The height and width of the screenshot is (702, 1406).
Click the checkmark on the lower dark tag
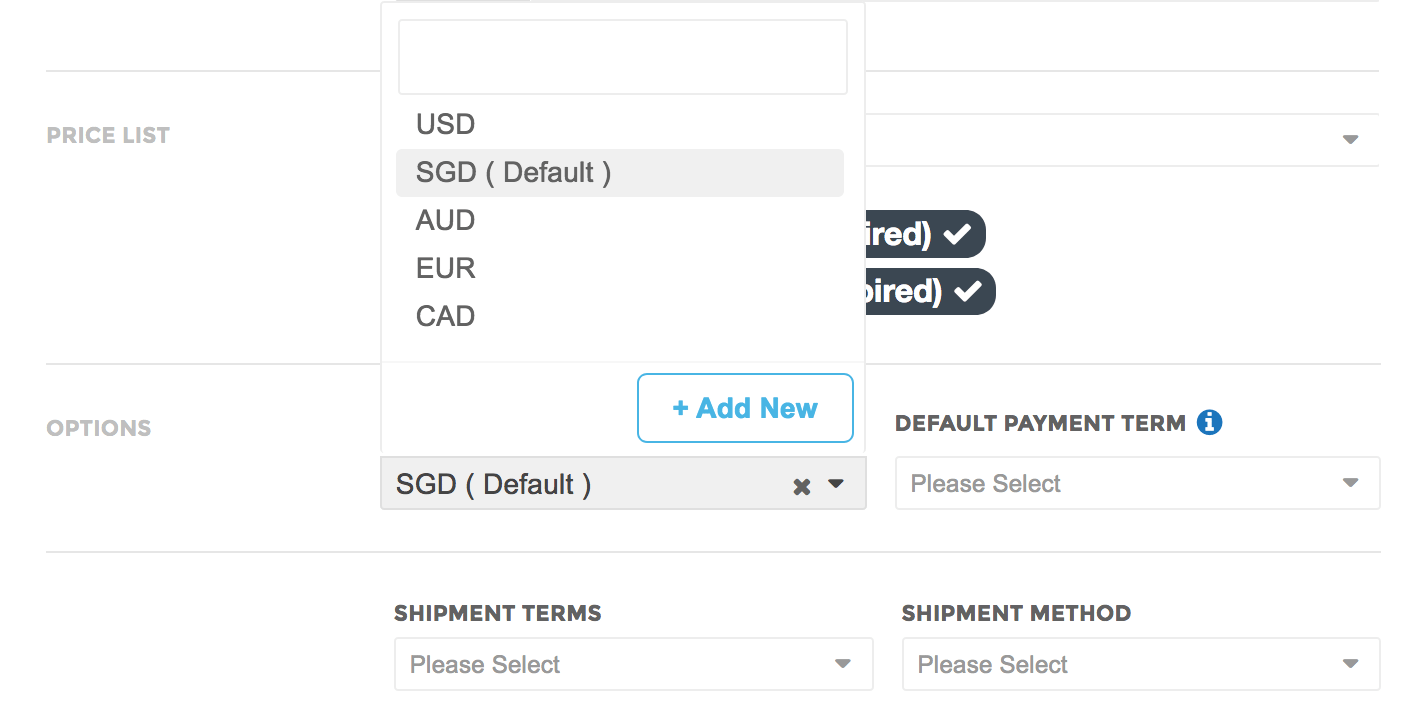[967, 291]
